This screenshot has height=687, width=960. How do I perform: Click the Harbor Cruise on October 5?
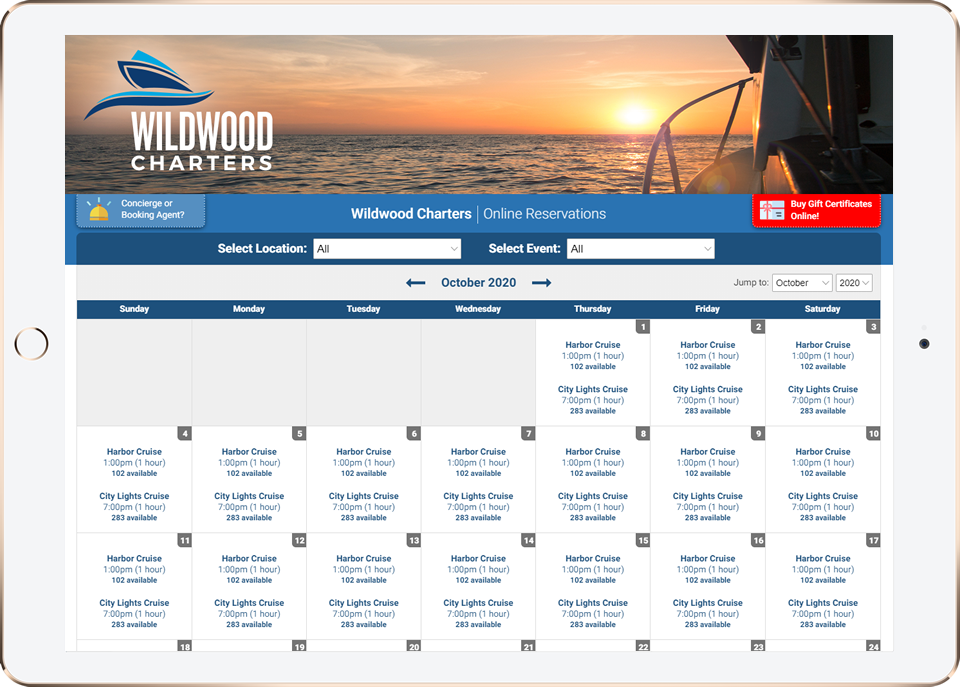[248, 451]
